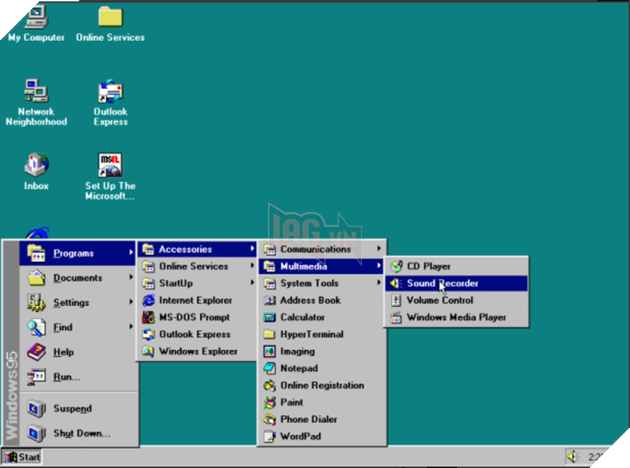
Task: Launch Address Book from Accessories
Action: pos(322,300)
